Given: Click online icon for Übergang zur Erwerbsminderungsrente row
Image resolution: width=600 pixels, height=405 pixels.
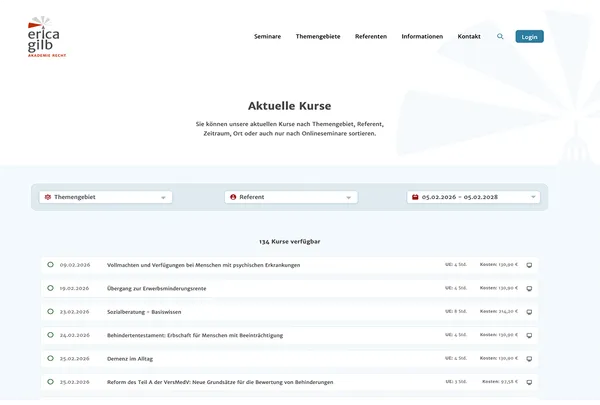Looking at the screenshot, I should pos(529,289).
